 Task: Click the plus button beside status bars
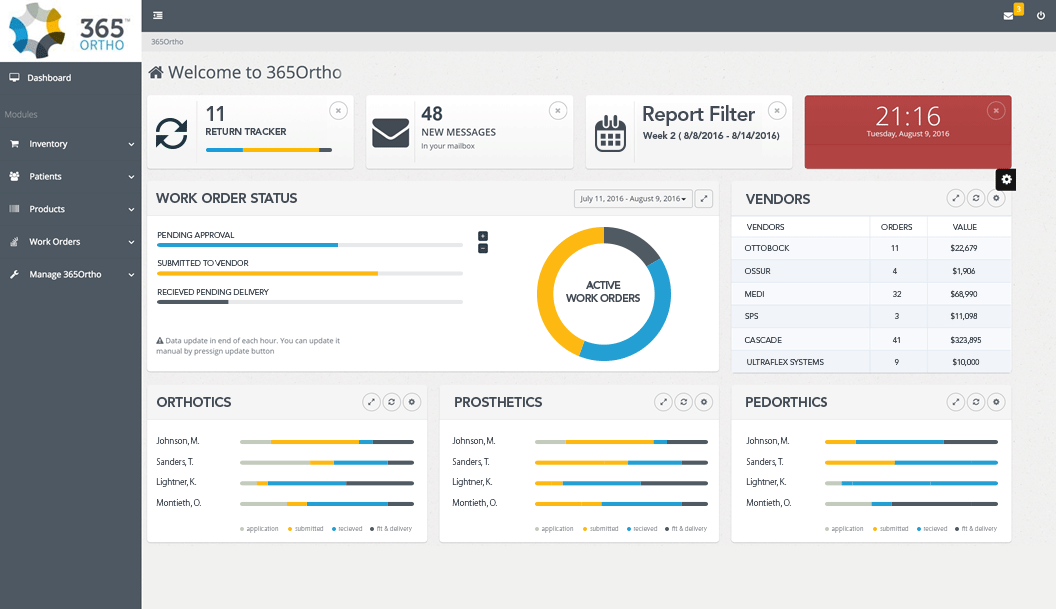[483, 236]
